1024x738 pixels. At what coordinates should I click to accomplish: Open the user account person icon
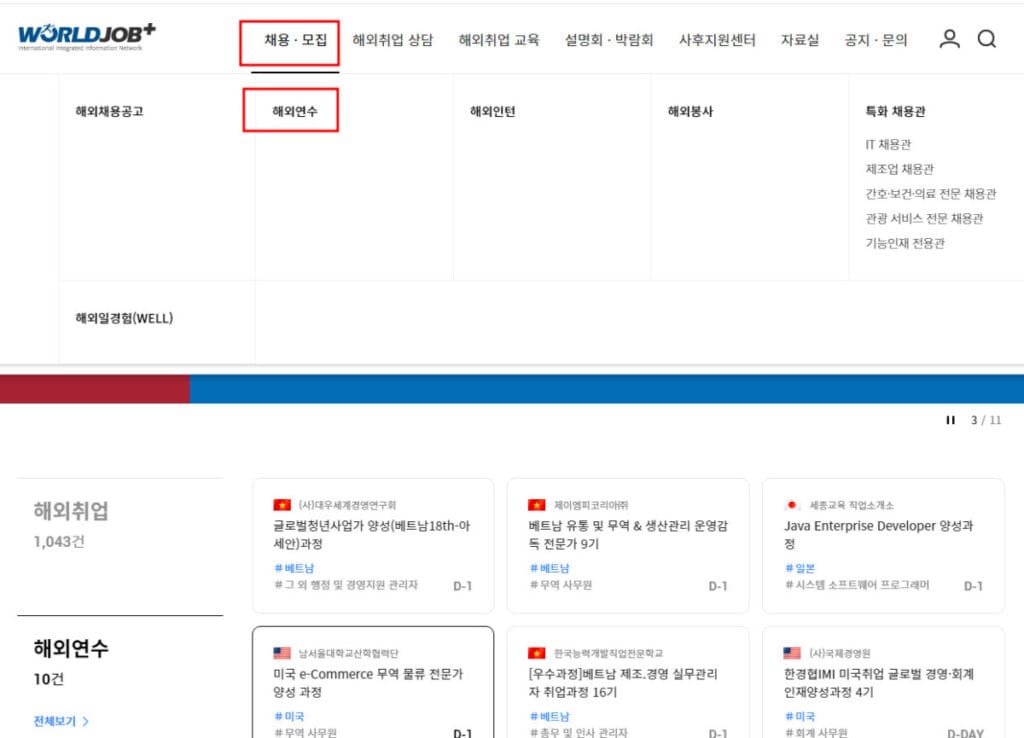click(951, 38)
